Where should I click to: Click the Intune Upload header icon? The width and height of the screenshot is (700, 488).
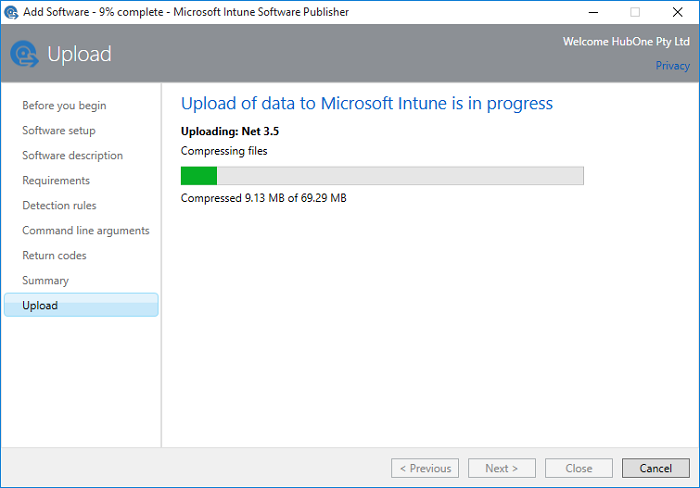pos(25,54)
